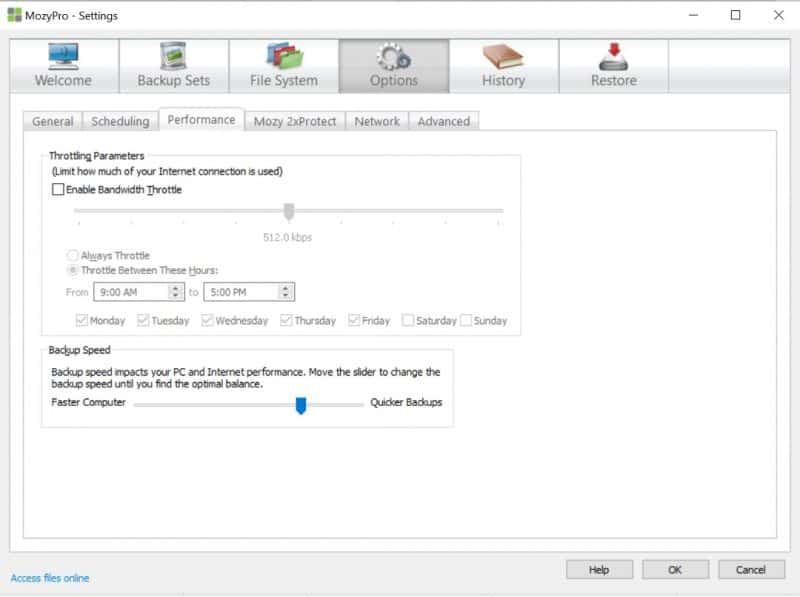The image size is (800, 597).
Task: Open the Restore drive icon
Action: [614, 56]
